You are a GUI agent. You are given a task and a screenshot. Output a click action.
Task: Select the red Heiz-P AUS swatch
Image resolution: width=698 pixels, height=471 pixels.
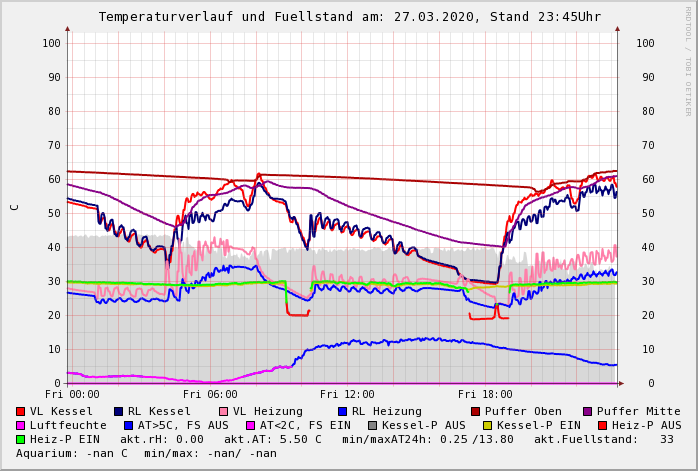pos(602,425)
